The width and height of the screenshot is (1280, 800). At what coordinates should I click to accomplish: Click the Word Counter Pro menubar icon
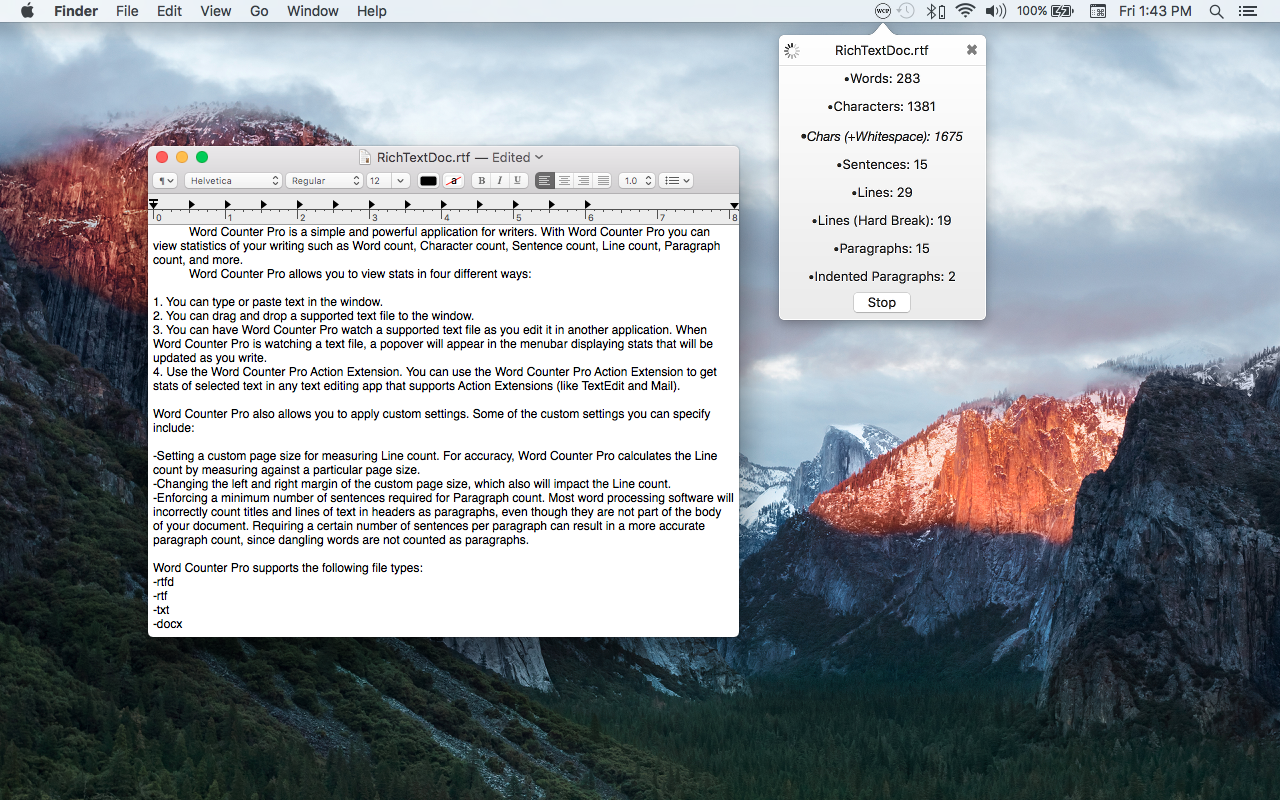(882, 11)
